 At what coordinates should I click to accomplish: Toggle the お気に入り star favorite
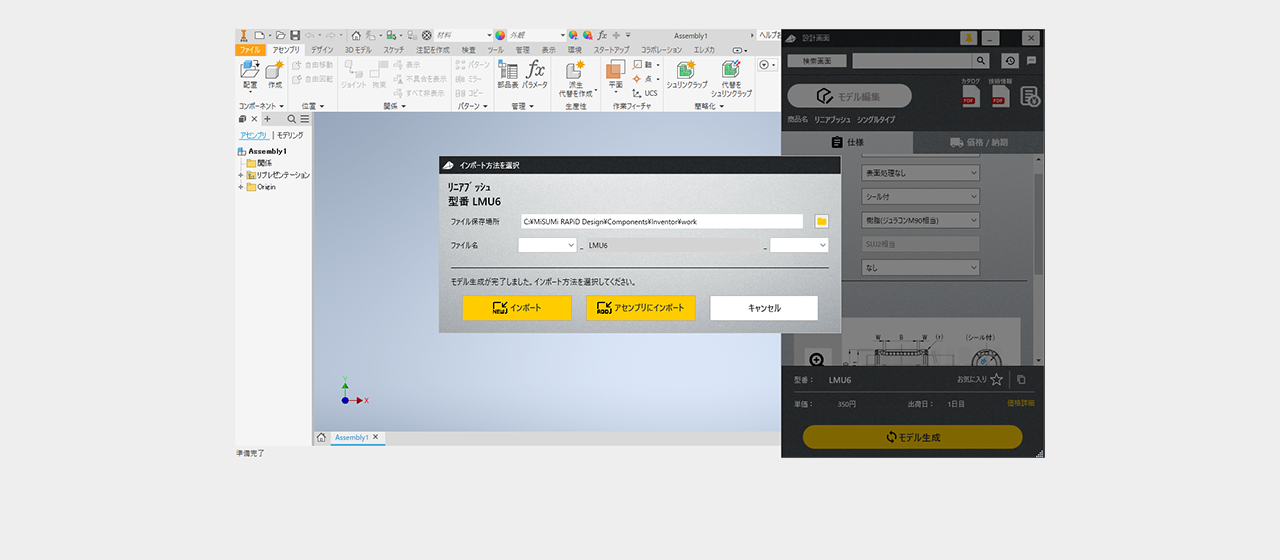click(x=996, y=380)
